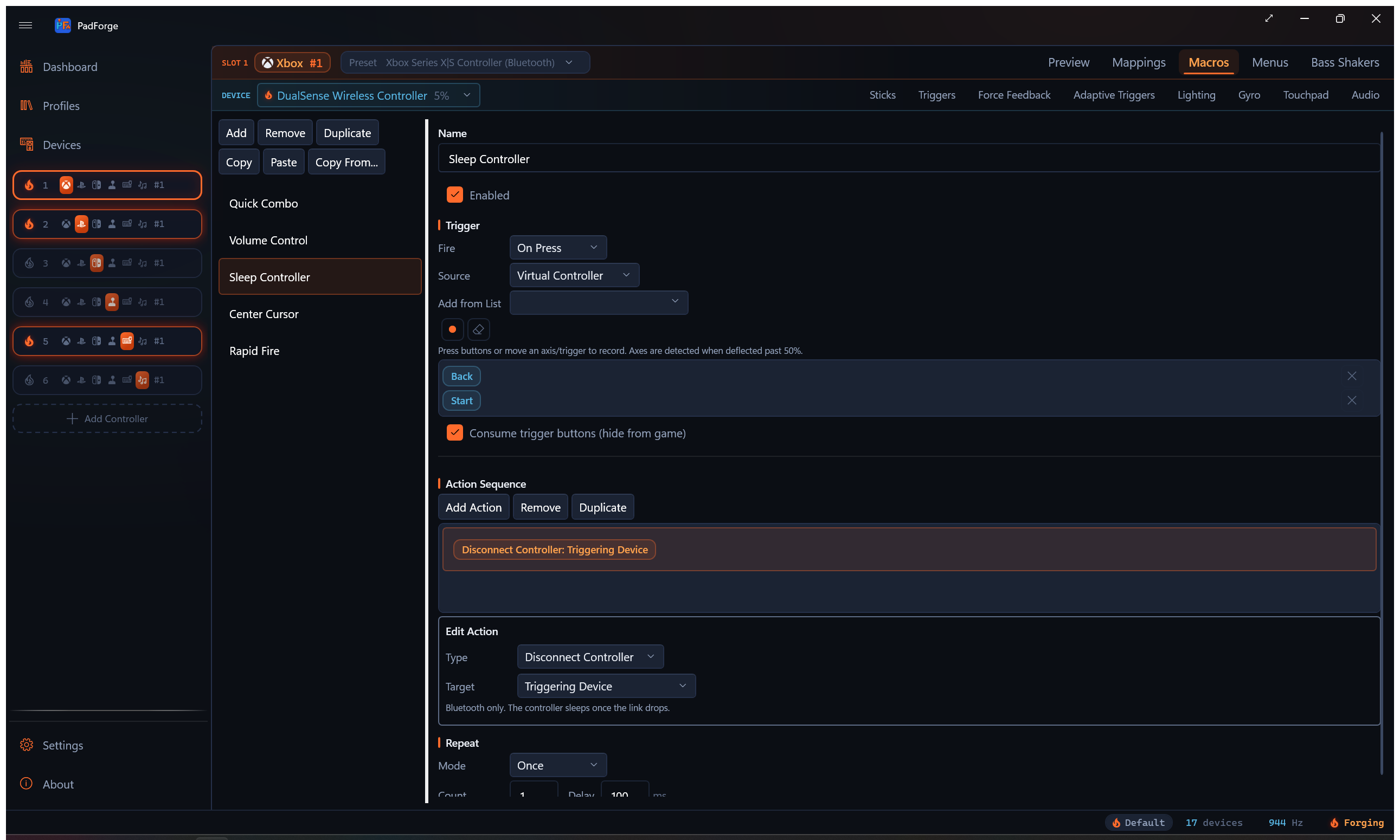This screenshot has height=840, width=1400.
Task: Switch to the Mappings tab
Action: tap(1138, 62)
